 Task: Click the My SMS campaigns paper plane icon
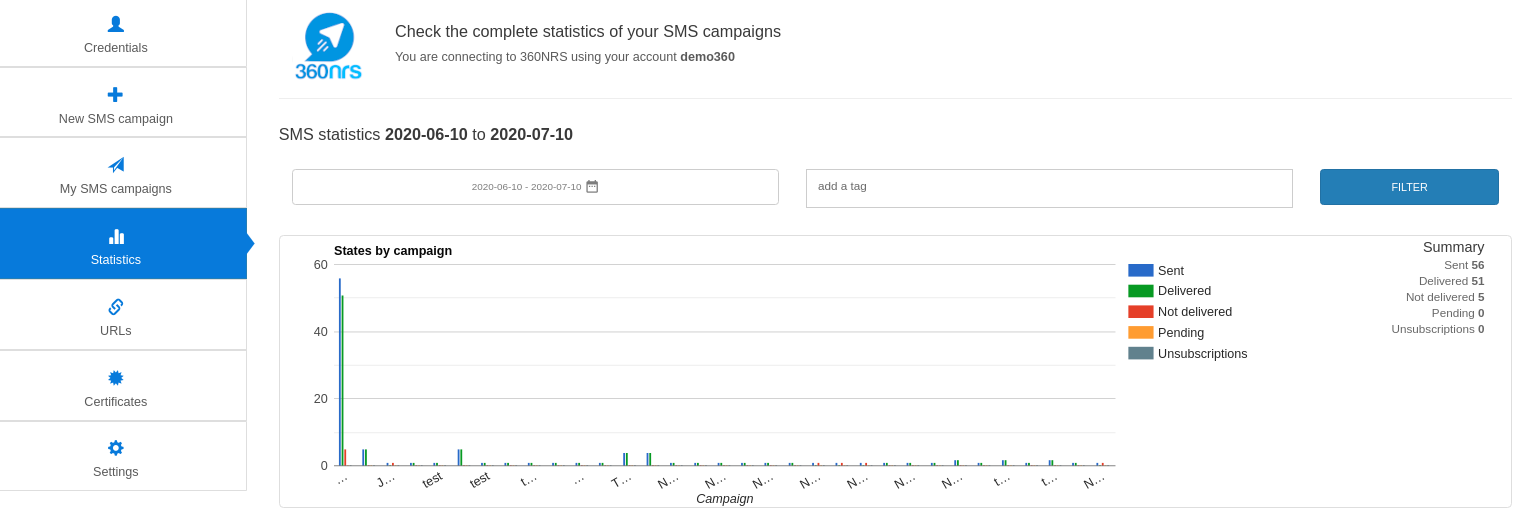(116, 165)
